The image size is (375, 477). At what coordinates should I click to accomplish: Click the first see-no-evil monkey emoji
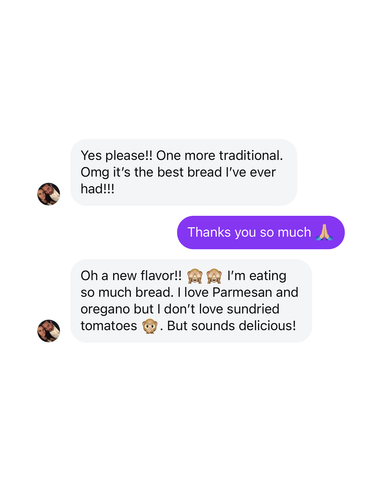195,276
